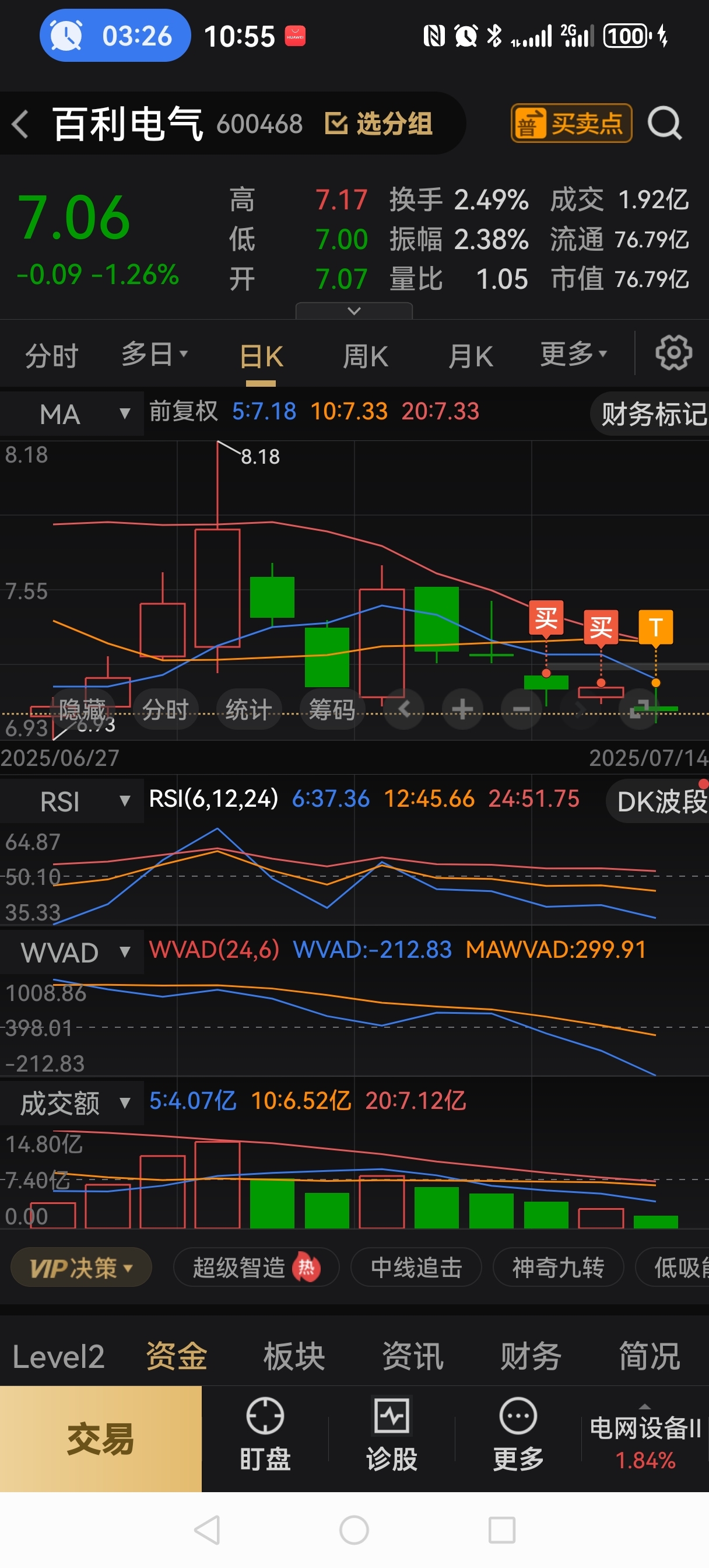This screenshot has width=709, height=1568.
Task: Switch to 周K weekly chart tab
Action: coord(365,356)
